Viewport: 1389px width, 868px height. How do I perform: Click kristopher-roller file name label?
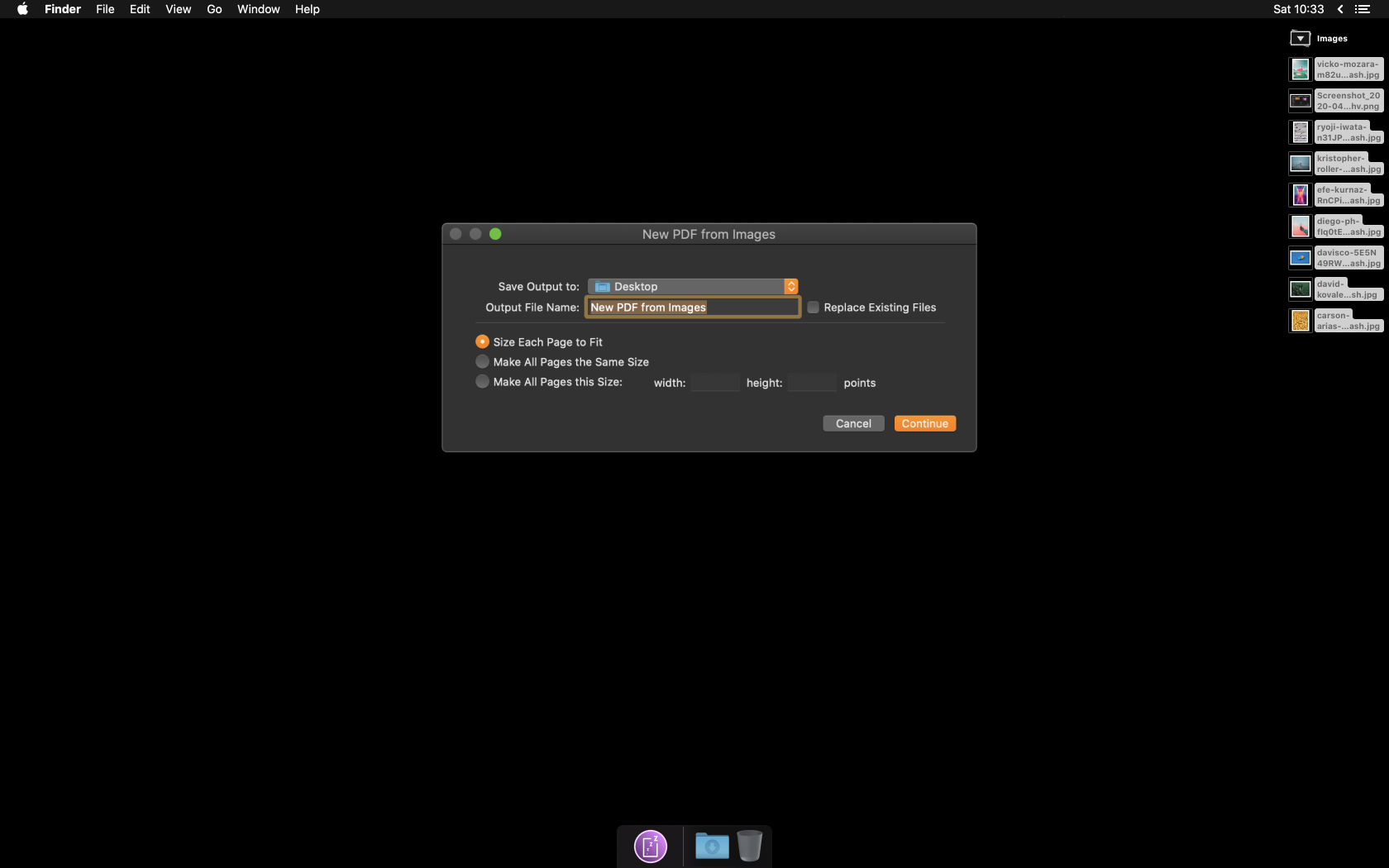click(x=1348, y=164)
